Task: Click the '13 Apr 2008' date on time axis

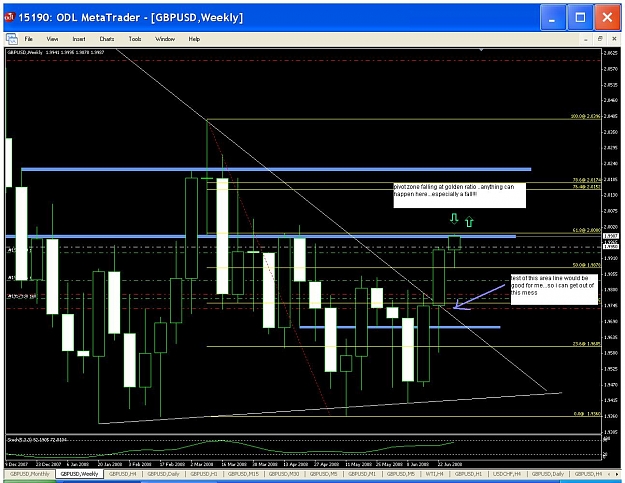Action: coord(295,464)
